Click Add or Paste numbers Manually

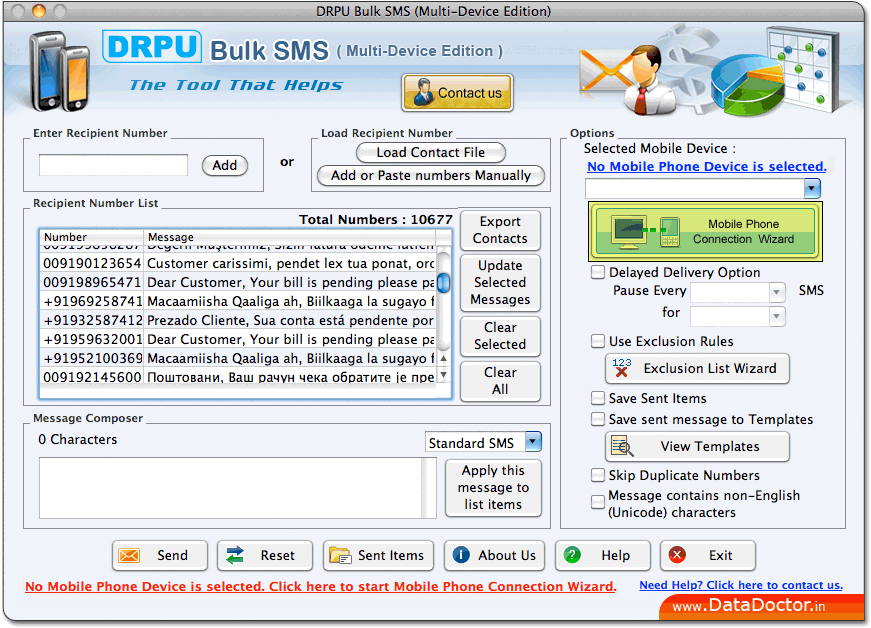(431, 175)
